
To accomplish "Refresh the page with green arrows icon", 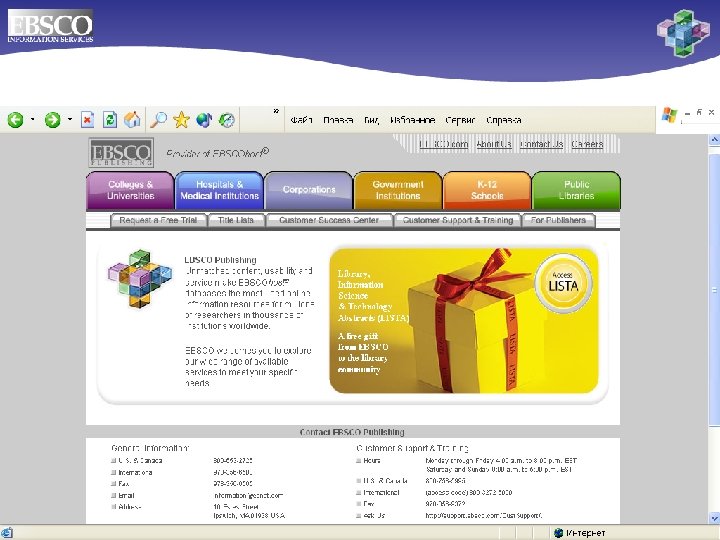I will point(110,120).
